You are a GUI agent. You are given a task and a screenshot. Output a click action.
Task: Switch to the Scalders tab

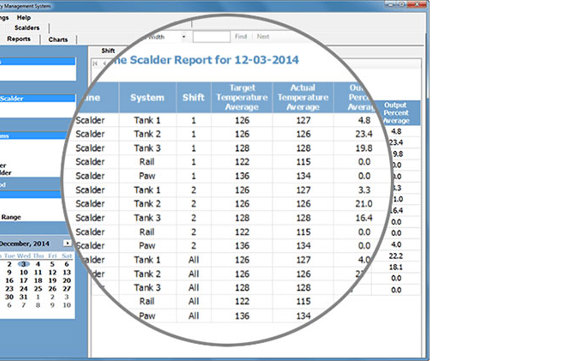tap(27, 28)
